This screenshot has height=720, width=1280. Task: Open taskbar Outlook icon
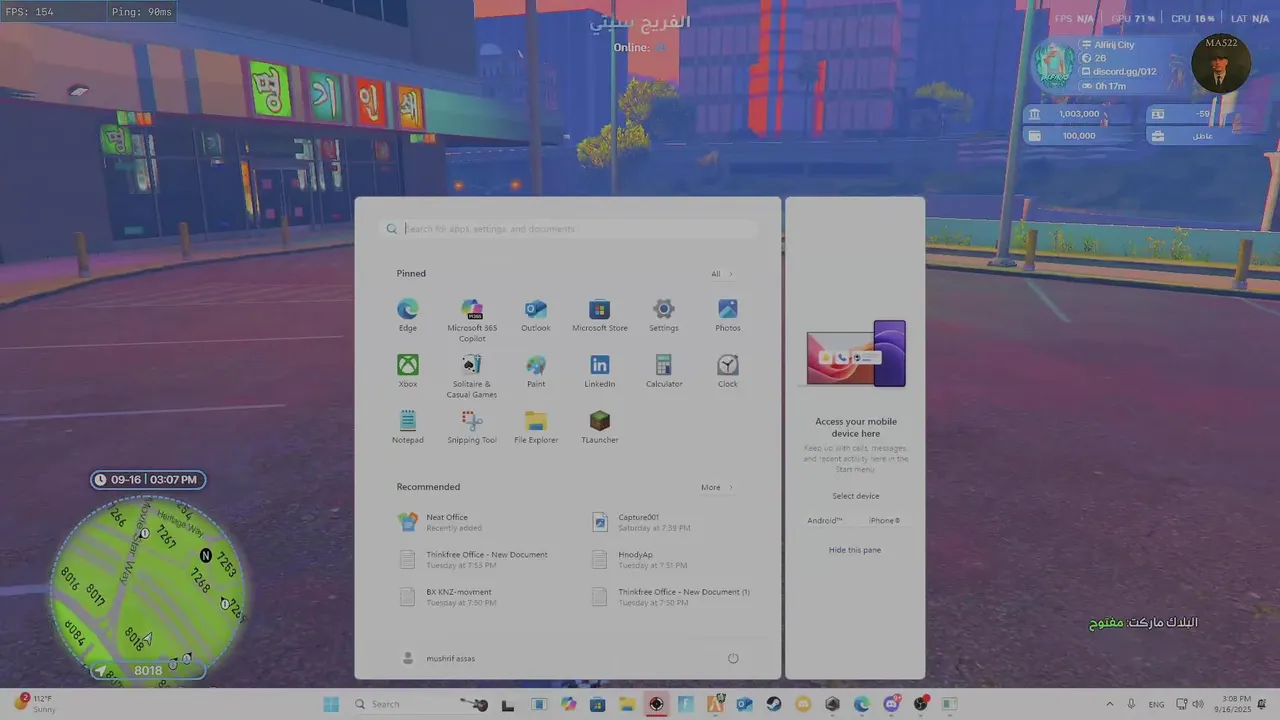tap(744, 704)
